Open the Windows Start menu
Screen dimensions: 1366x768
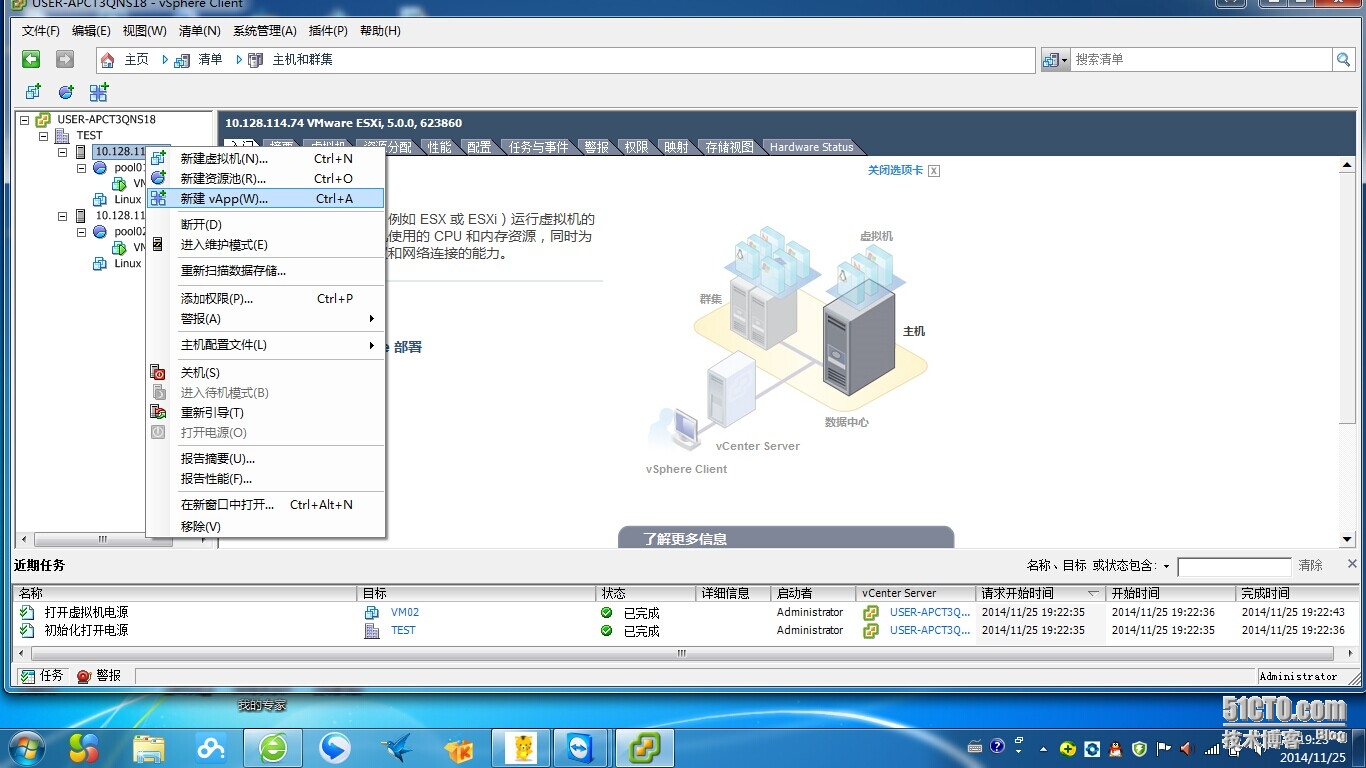(x=25, y=747)
